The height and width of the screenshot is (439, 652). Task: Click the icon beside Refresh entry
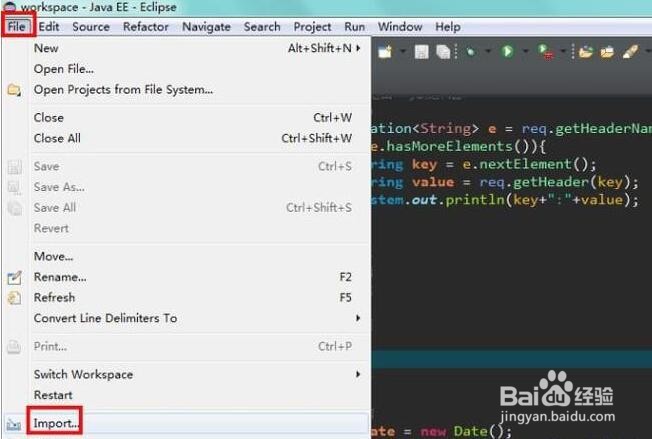click(x=15, y=298)
